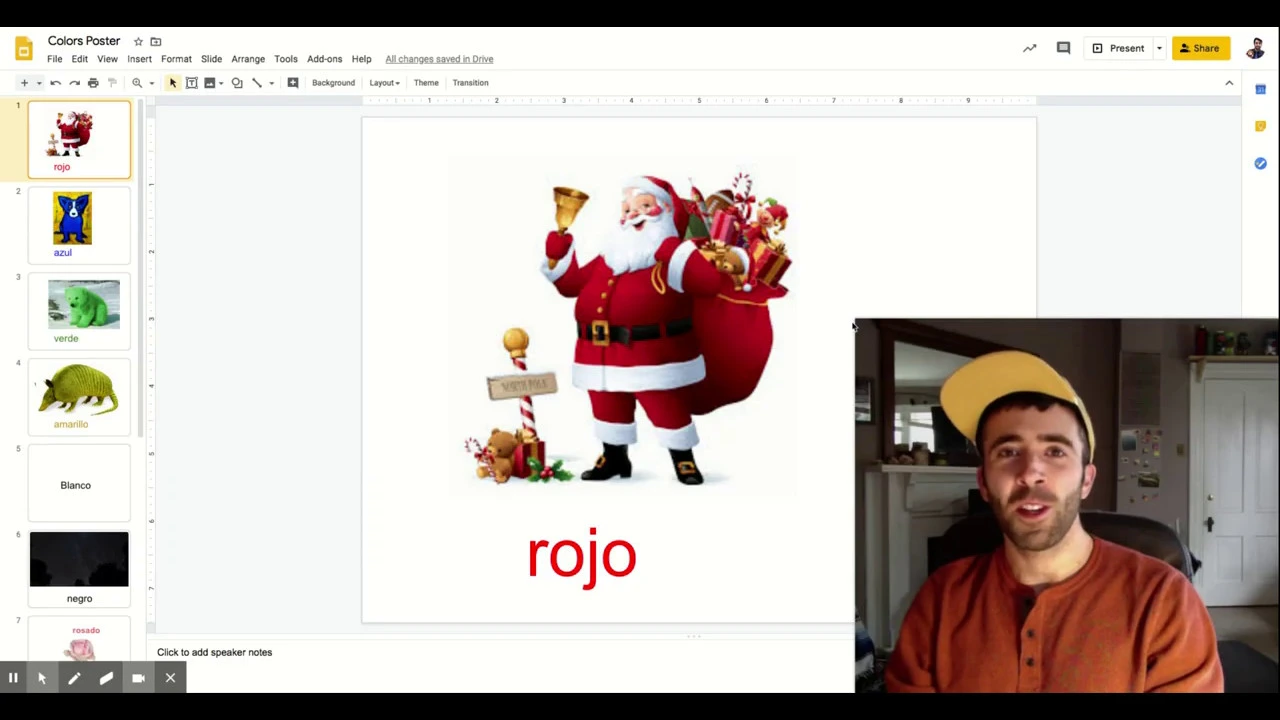Screen dimensions: 1280x720
Task: Expand Line tool dropdown arrow
Action: pyautogui.click(x=271, y=83)
